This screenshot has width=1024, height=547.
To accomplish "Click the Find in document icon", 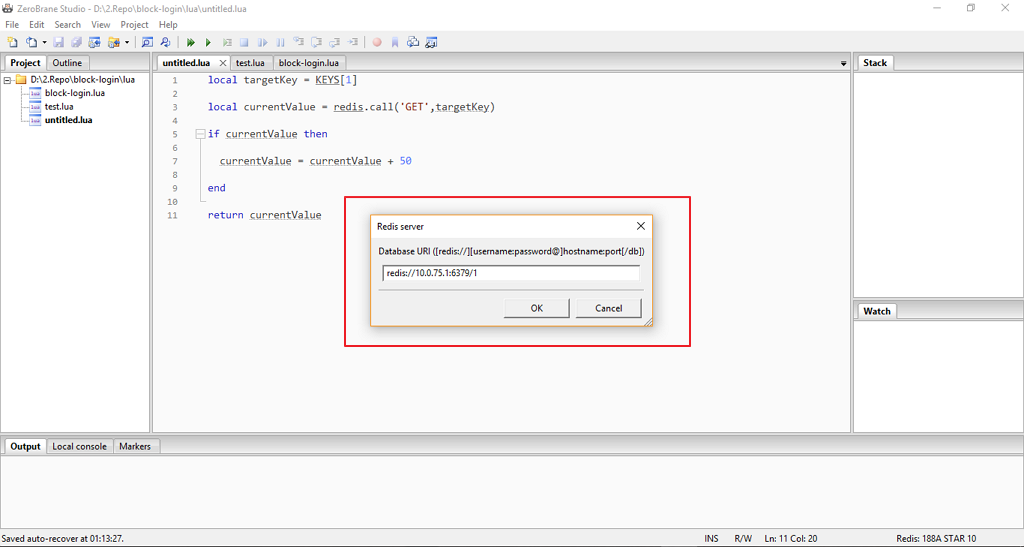I will click(x=147, y=43).
